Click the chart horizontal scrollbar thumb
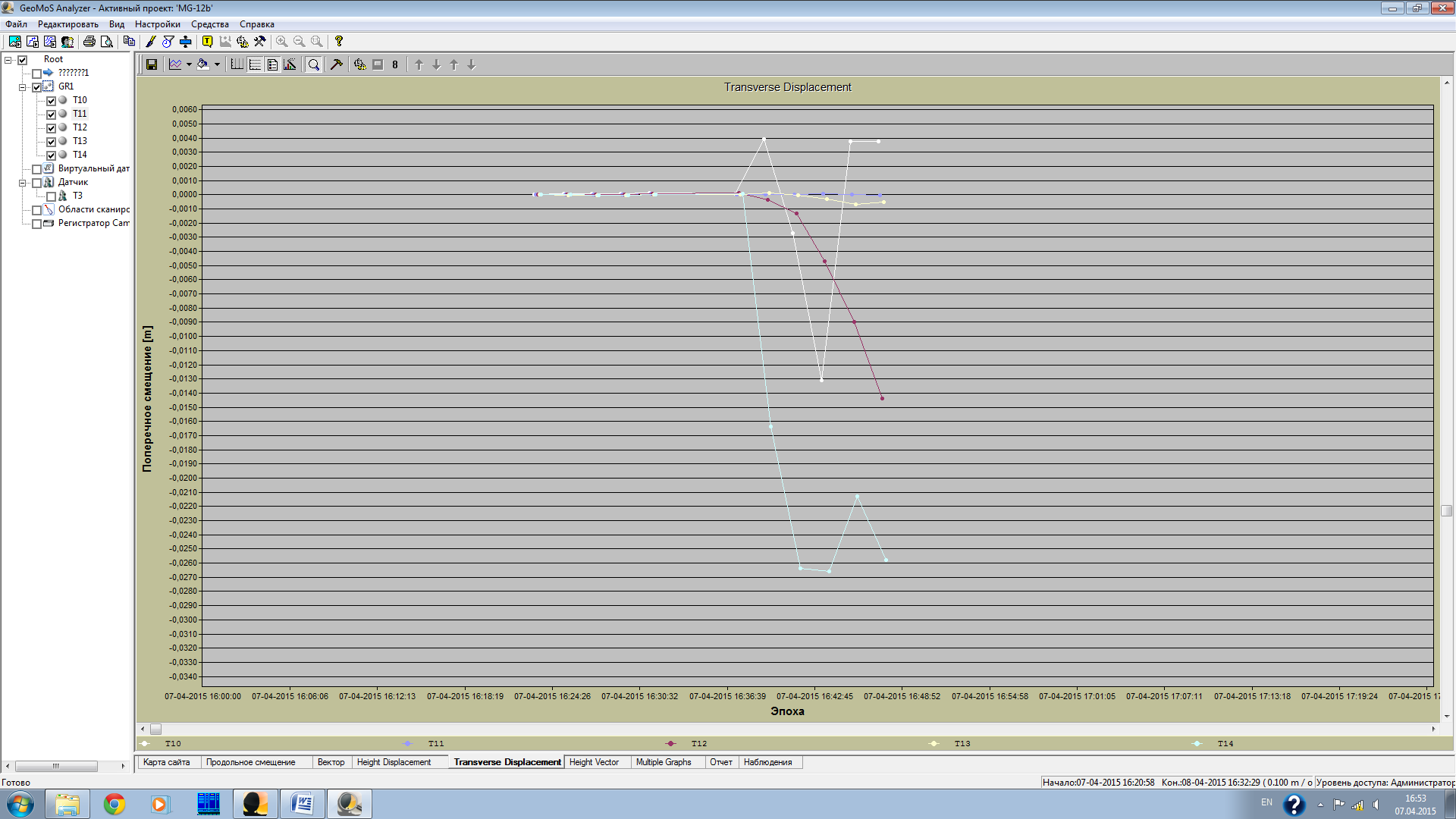Viewport: 1456px width, 819px height. pyautogui.click(x=155, y=729)
